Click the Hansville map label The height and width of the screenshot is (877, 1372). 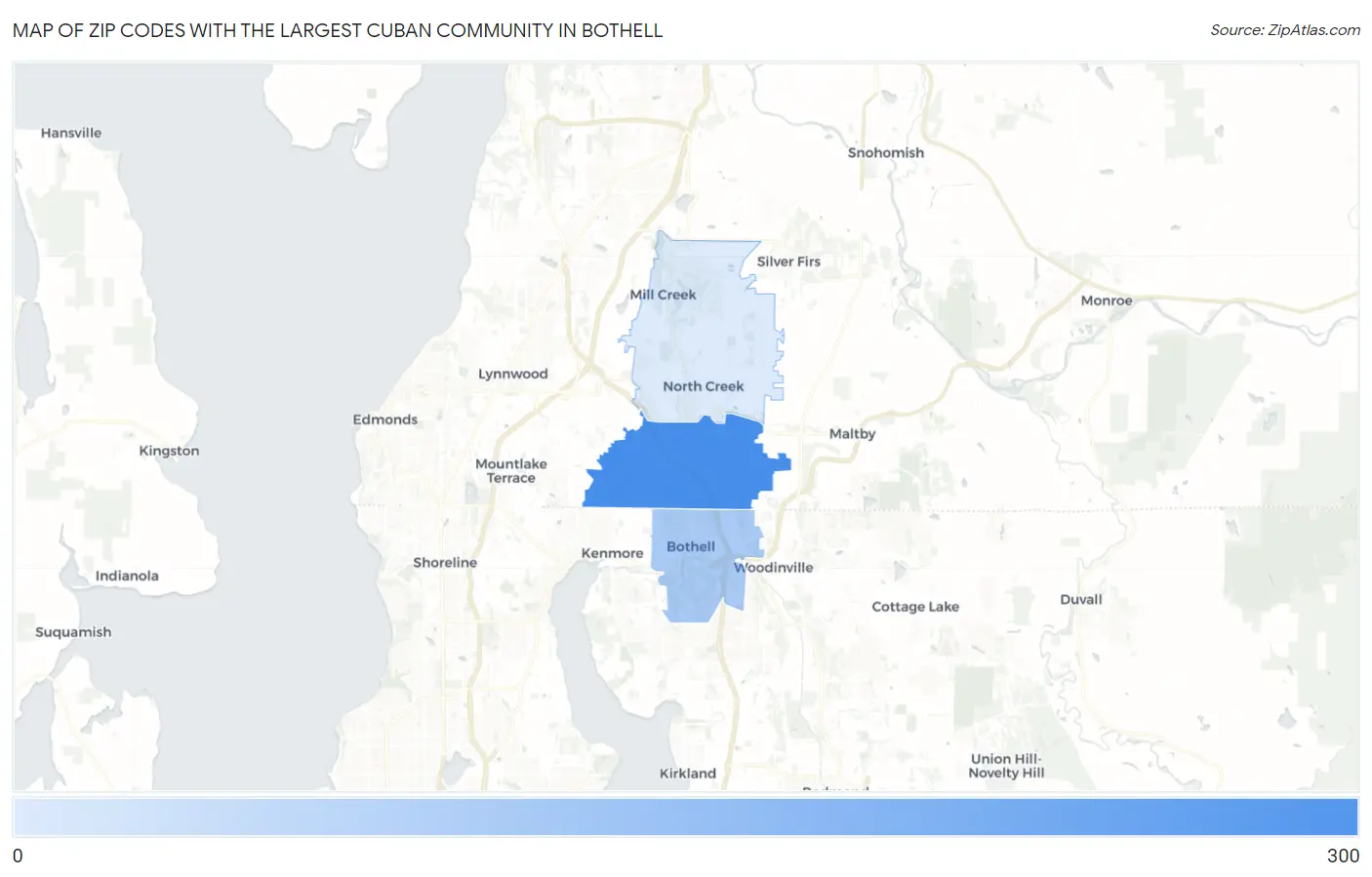71,133
